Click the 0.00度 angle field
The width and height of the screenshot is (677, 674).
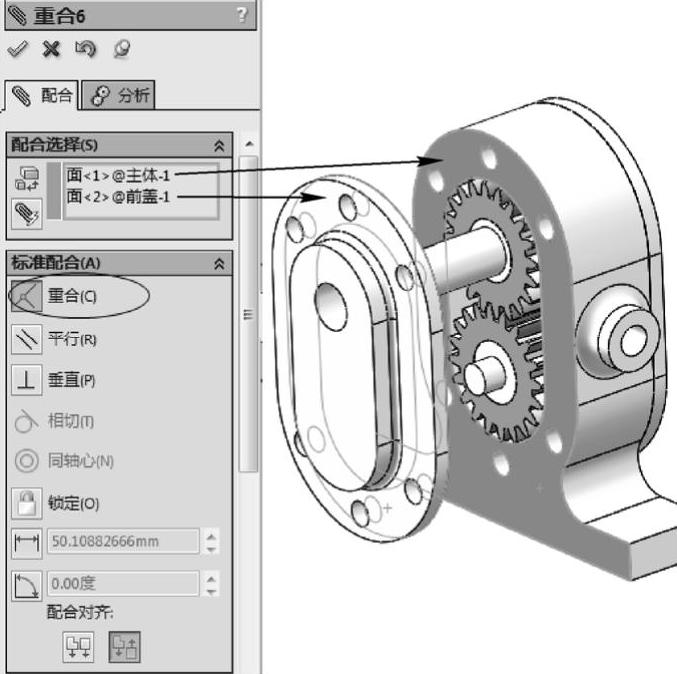[123, 584]
